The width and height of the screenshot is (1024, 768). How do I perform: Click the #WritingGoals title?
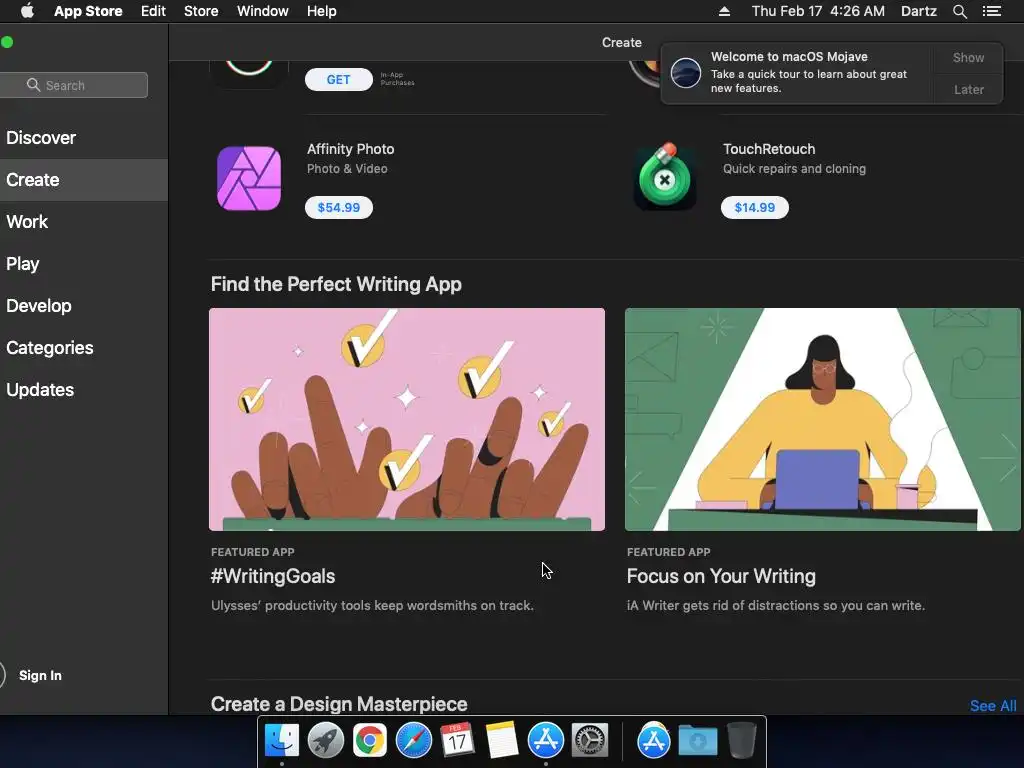(273, 576)
